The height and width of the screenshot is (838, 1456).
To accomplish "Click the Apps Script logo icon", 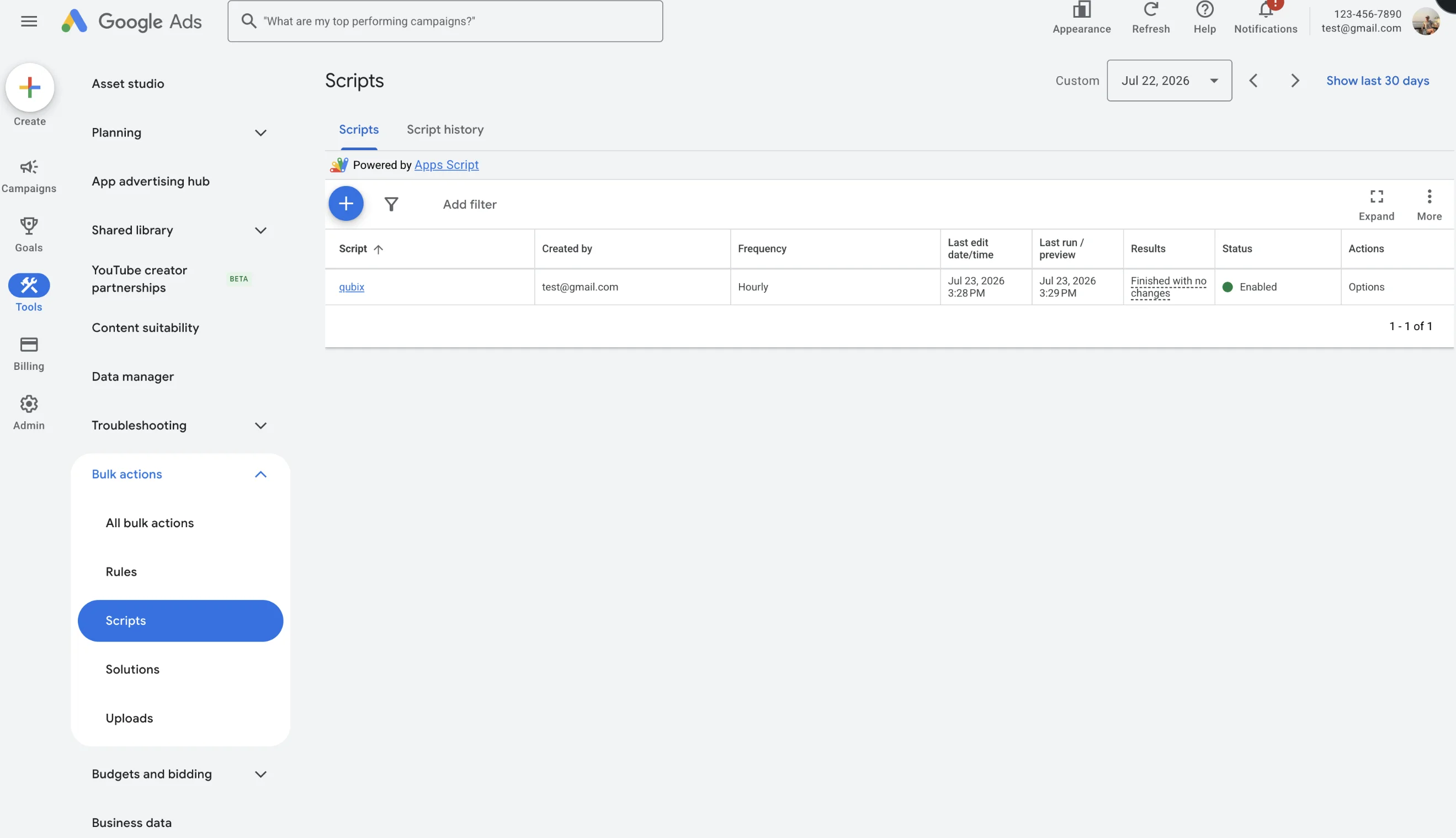I will pos(339,165).
